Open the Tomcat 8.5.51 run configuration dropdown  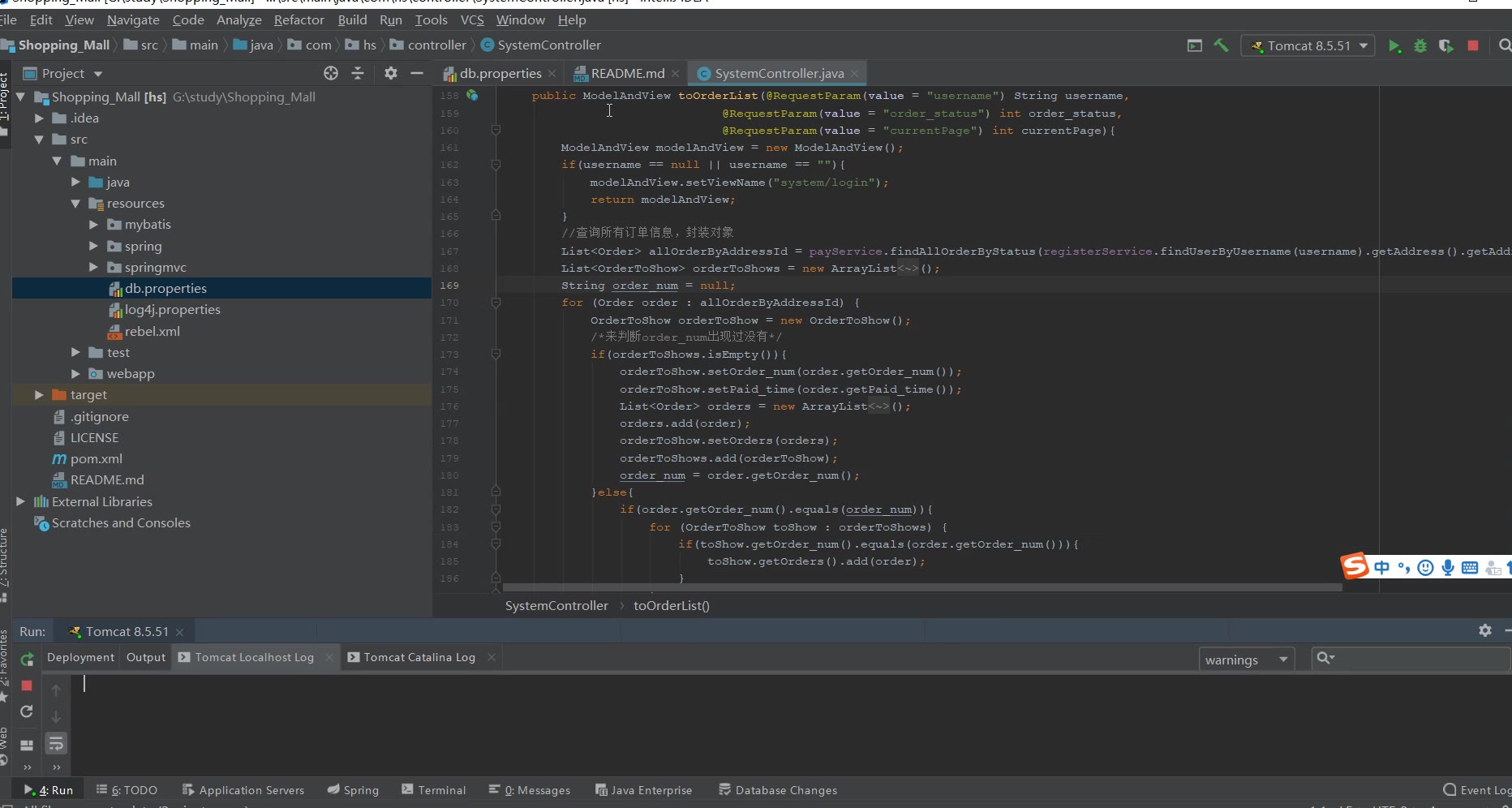click(1308, 46)
